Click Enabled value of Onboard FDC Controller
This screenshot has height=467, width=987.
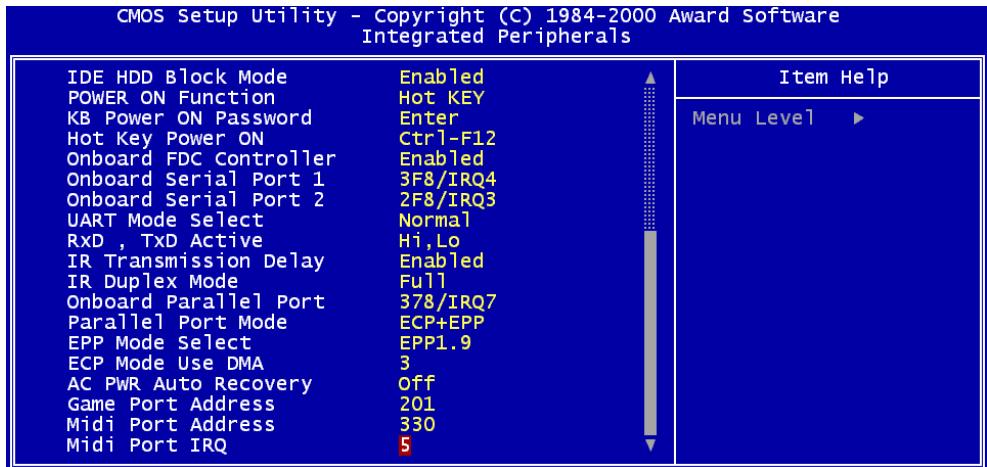click(441, 159)
